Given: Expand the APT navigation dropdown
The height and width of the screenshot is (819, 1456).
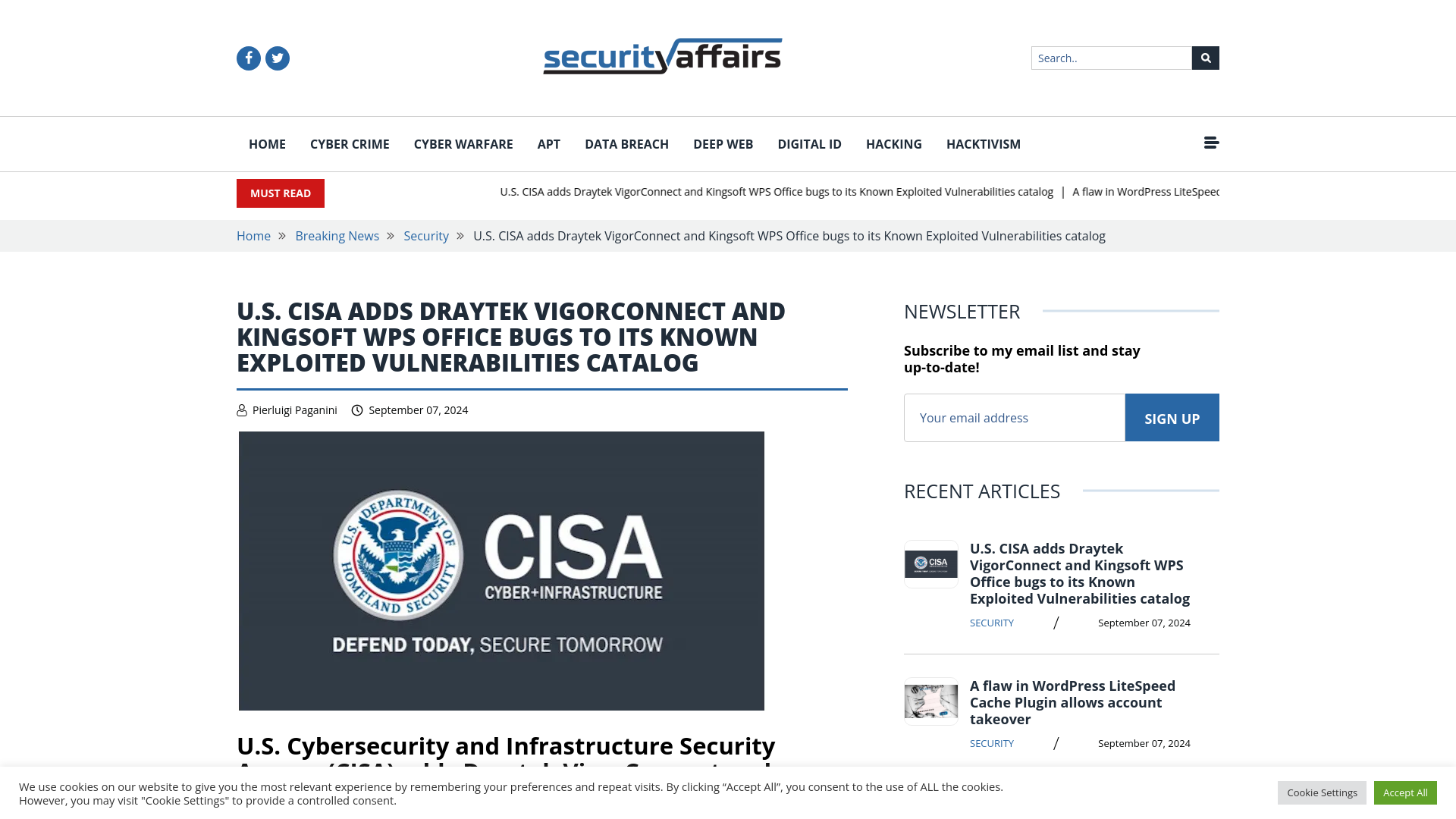Looking at the screenshot, I should click(549, 143).
